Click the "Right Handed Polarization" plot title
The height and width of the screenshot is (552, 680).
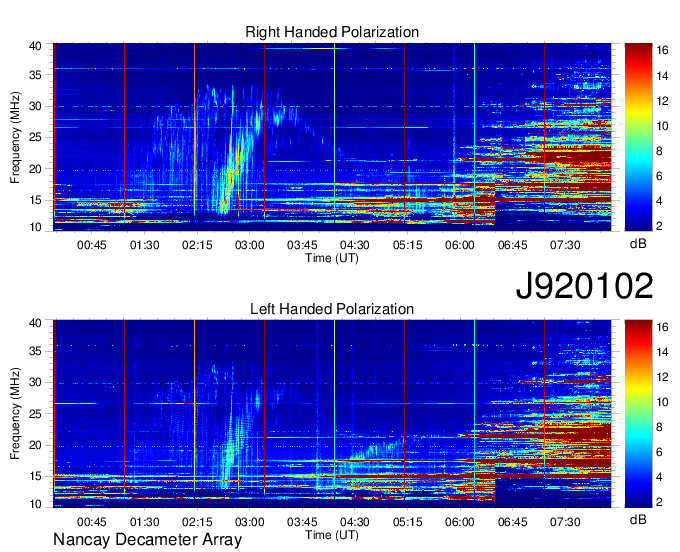coord(332,32)
